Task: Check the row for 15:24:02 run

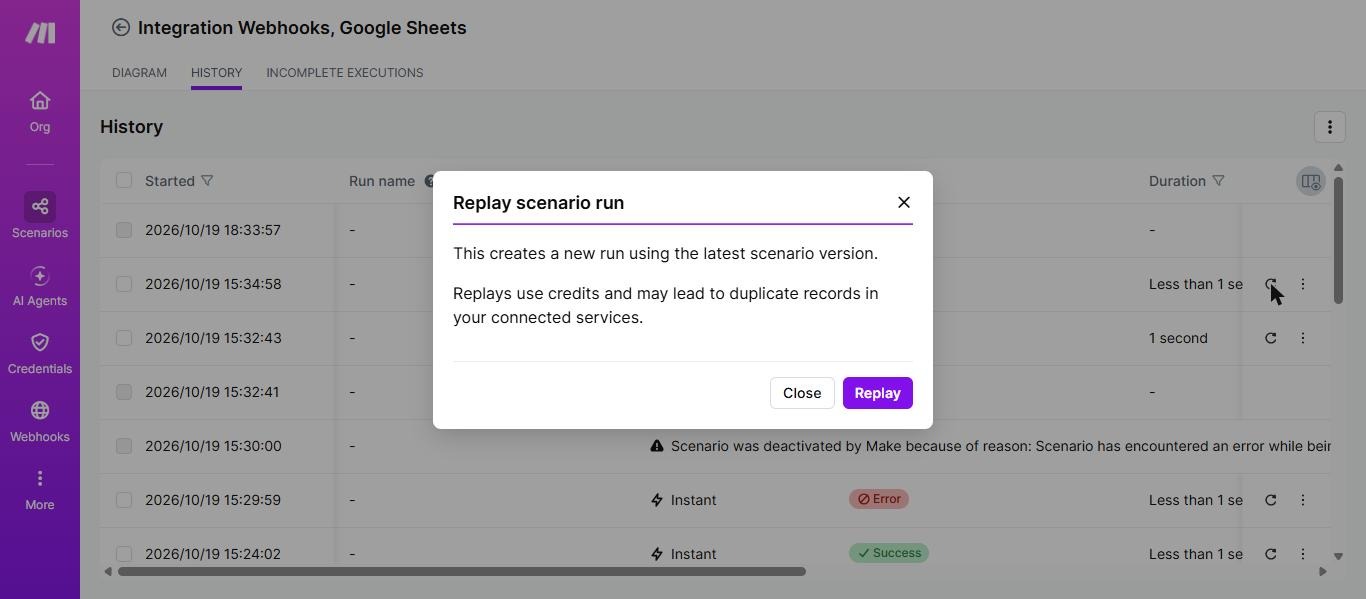Action: click(x=124, y=554)
